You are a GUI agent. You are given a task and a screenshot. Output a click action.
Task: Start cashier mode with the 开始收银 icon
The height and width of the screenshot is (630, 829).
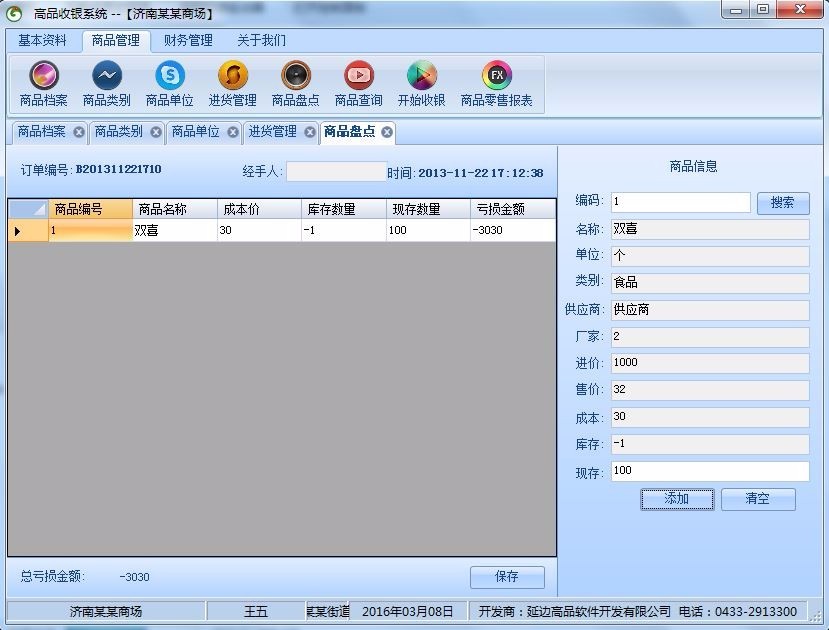pos(421,84)
